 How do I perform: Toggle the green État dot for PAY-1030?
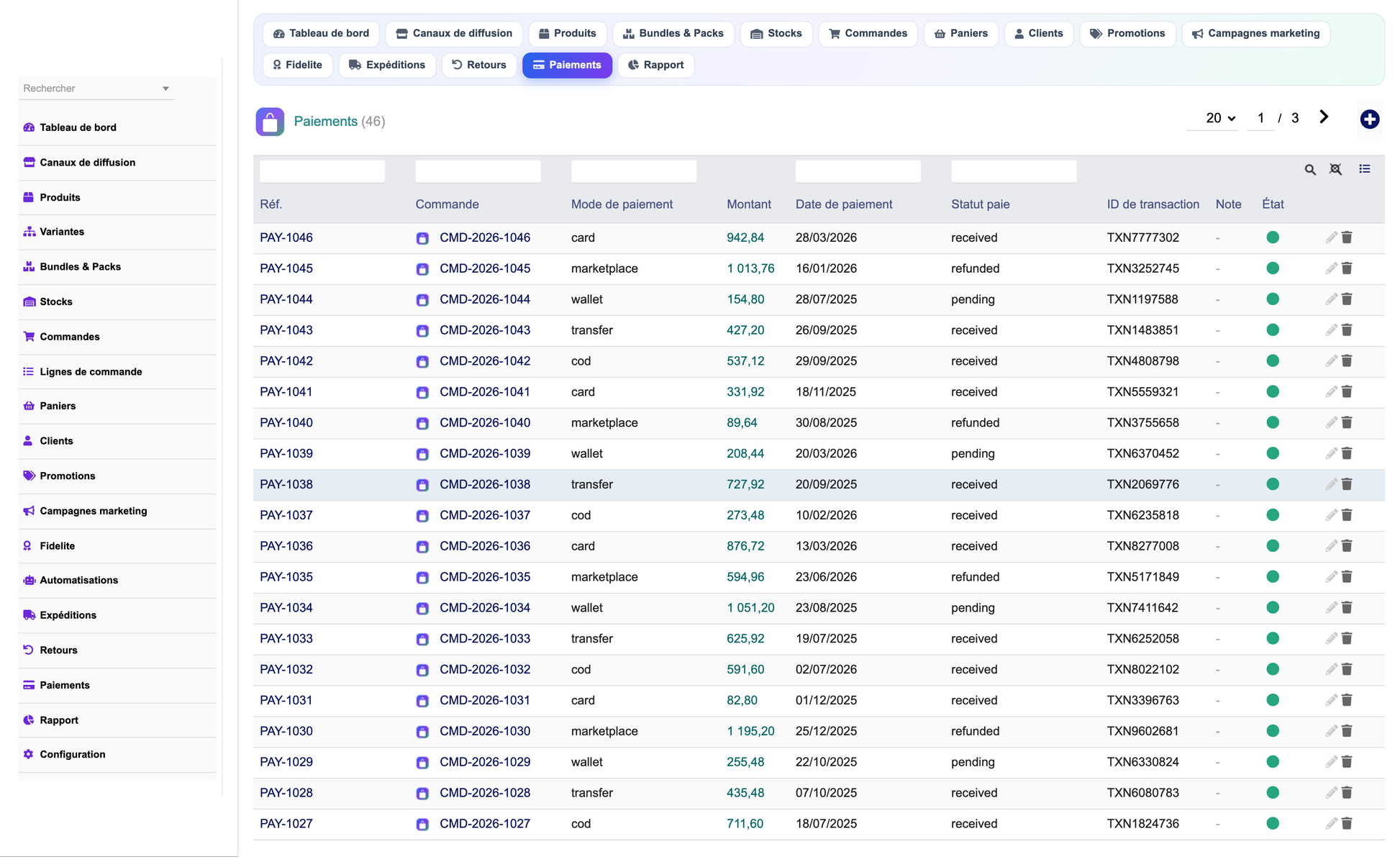point(1272,731)
